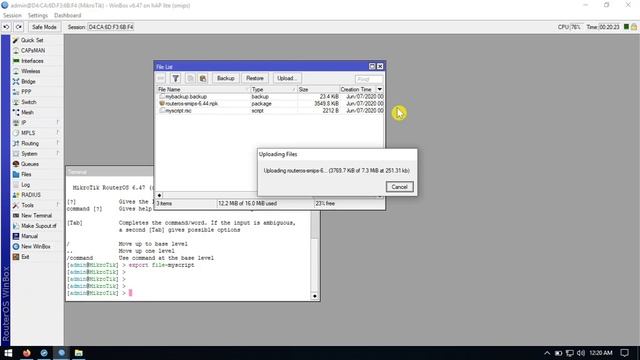The image size is (640, 360).
Task: Click the copy icon in File List
Action: (190, 78)
